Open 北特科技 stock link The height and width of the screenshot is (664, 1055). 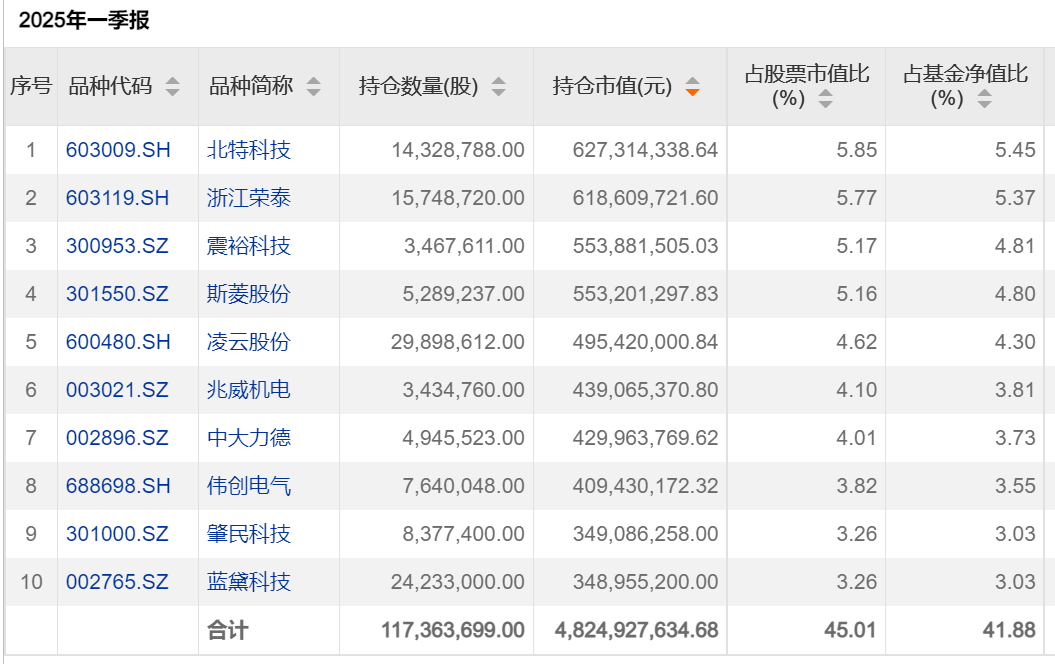[x=249, y=150]
